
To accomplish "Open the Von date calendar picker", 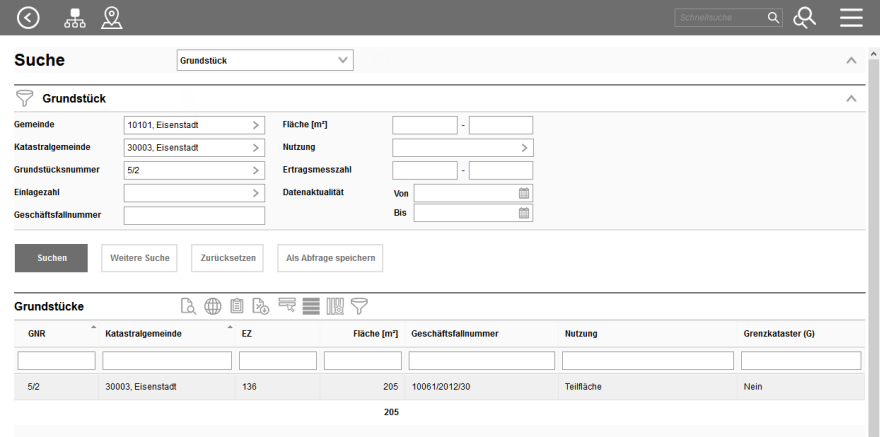I will click(x=524, y=192).
